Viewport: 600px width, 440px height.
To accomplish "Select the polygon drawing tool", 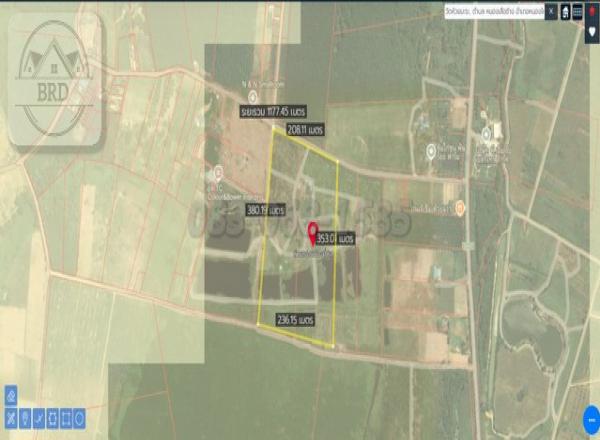I will point(52,416).
